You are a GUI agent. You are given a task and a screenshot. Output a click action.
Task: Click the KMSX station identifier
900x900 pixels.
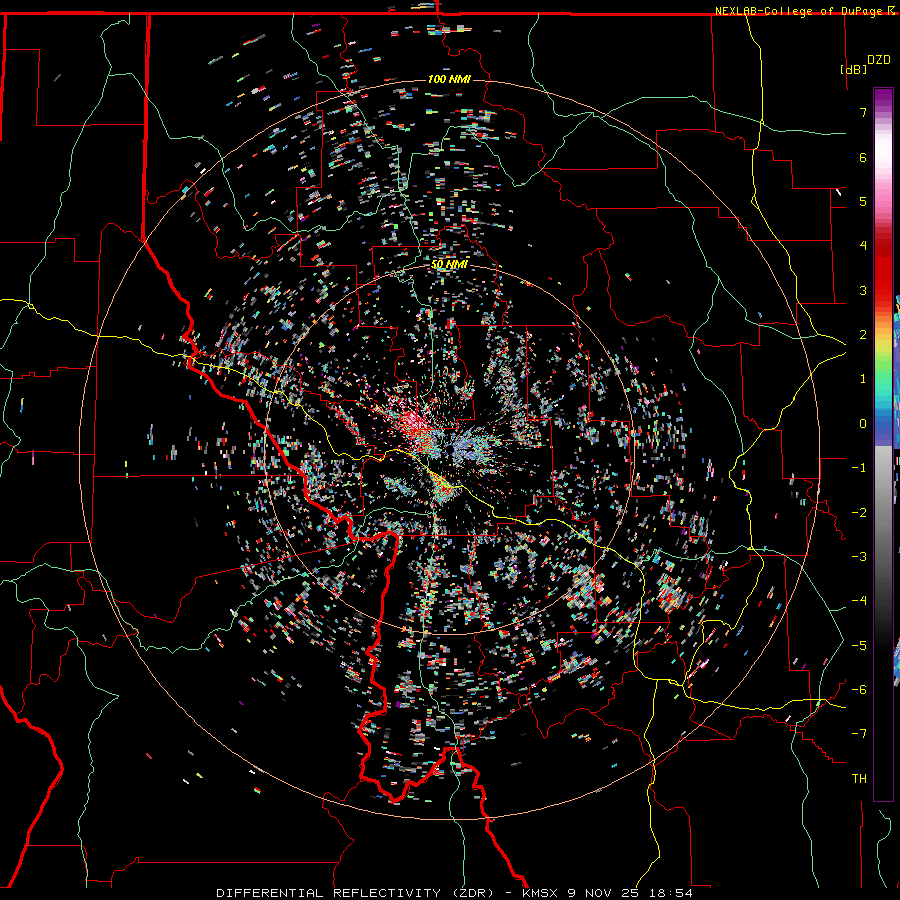coord(542,893)
